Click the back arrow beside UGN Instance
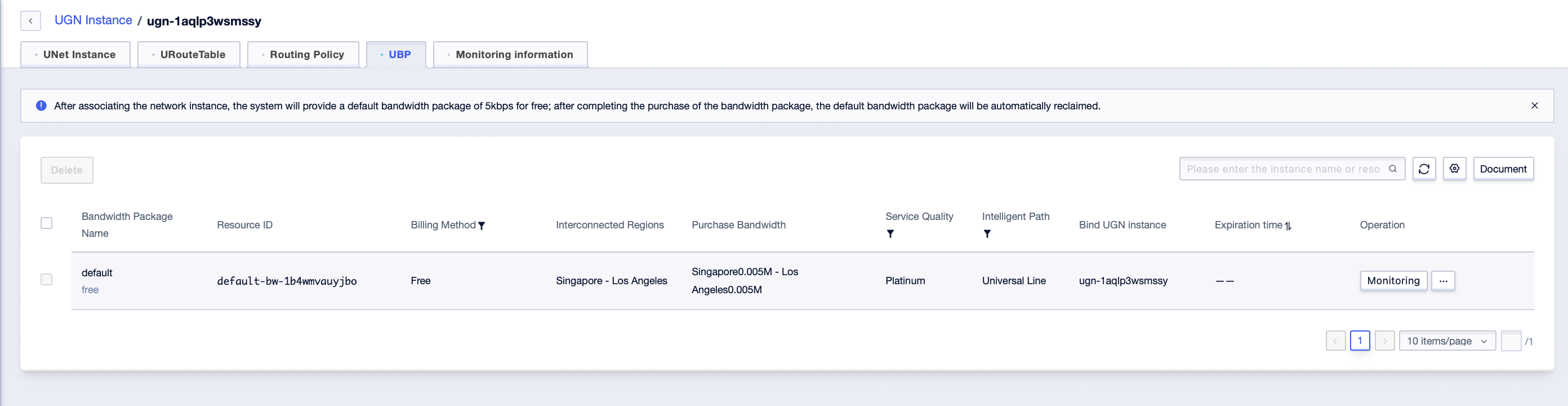The image size is (1568, 406). coord(30,21)
